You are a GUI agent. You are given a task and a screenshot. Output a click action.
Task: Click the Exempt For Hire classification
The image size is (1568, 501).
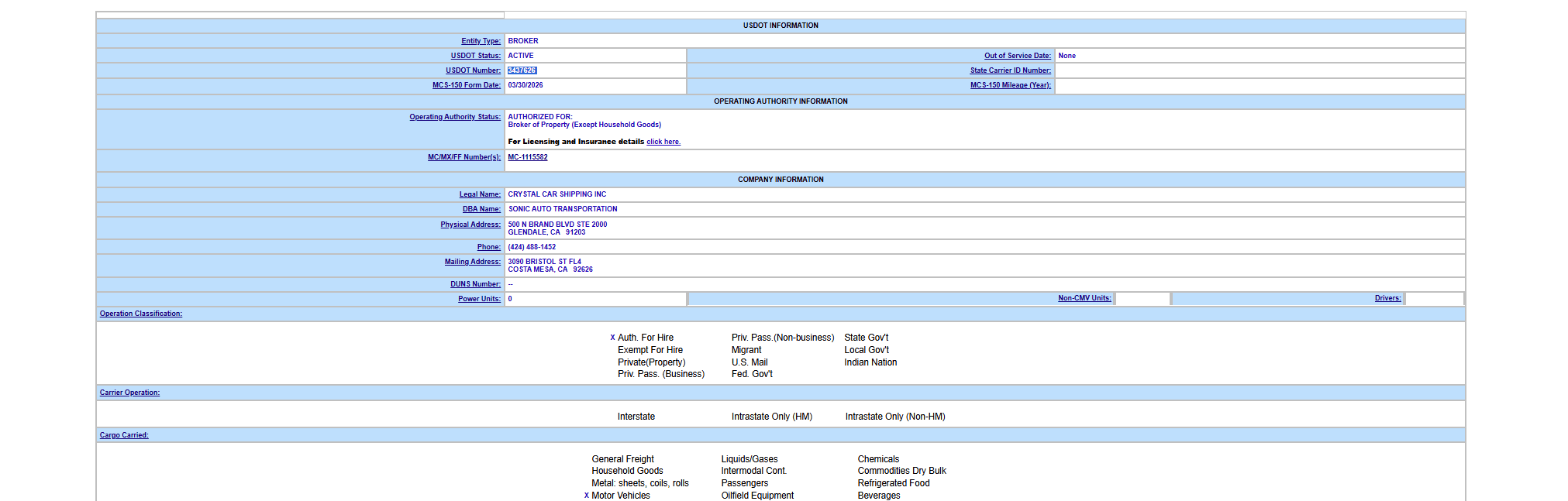(650, 350)
